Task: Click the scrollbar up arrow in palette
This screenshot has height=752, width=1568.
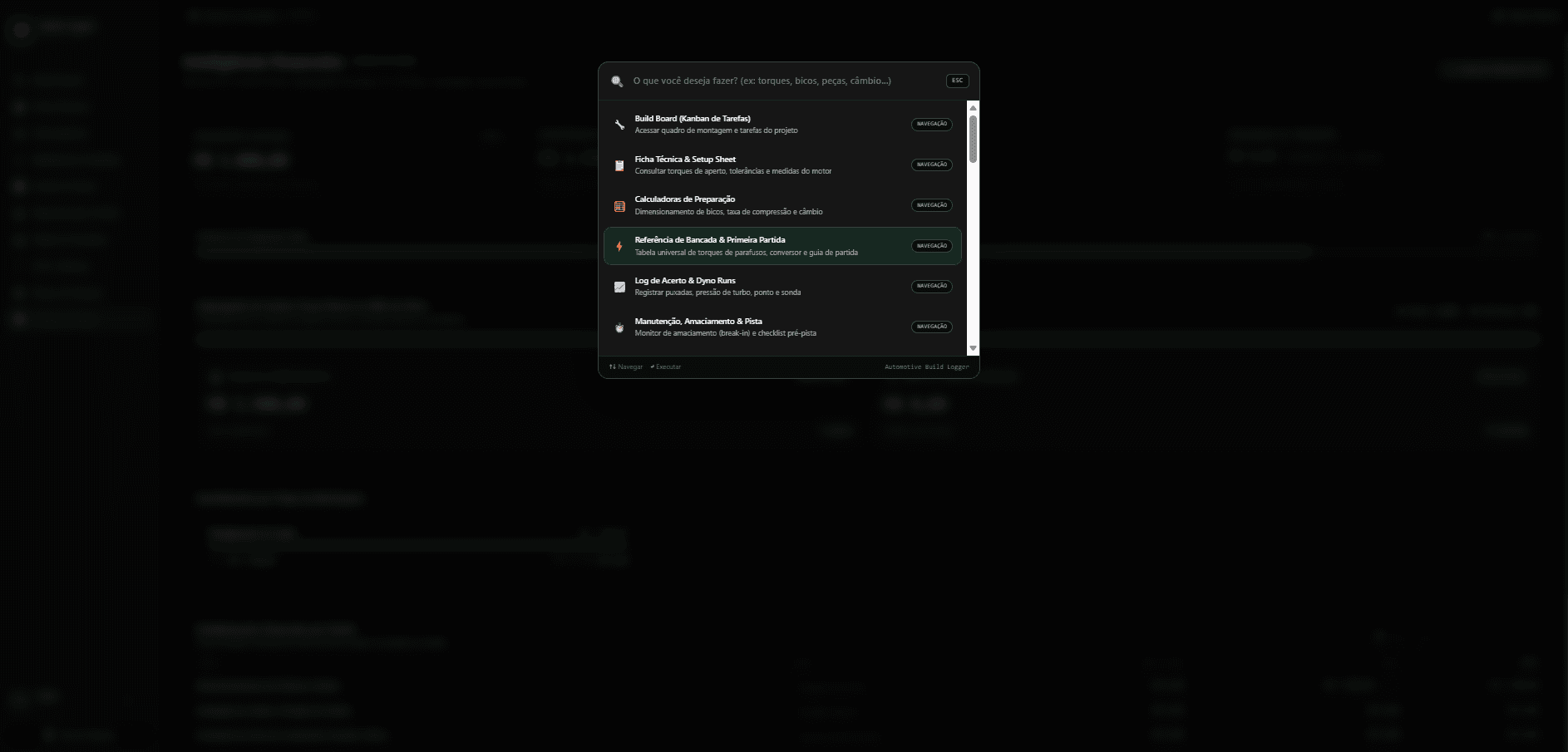Action: (x=973, y=108)
